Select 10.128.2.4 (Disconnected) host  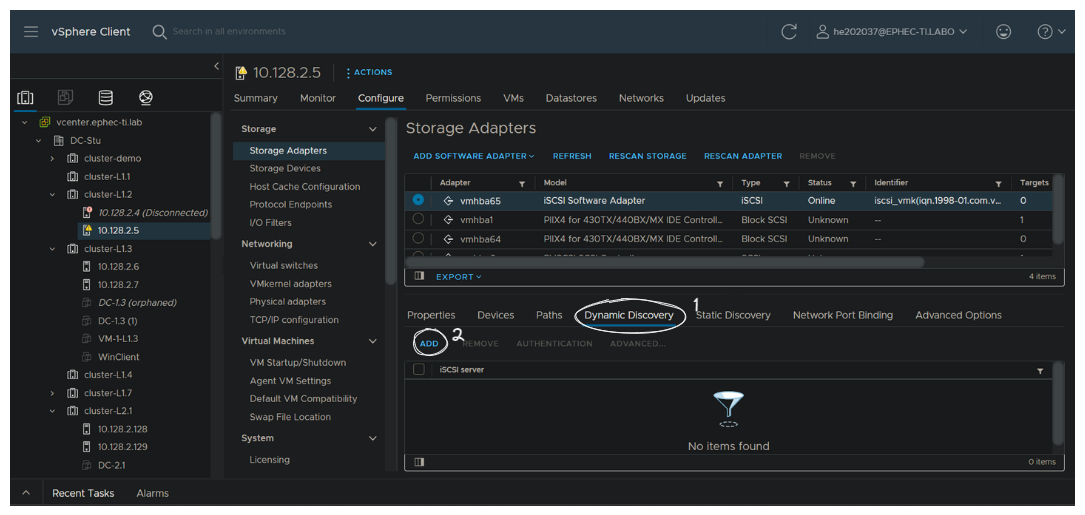pos(153,213)
